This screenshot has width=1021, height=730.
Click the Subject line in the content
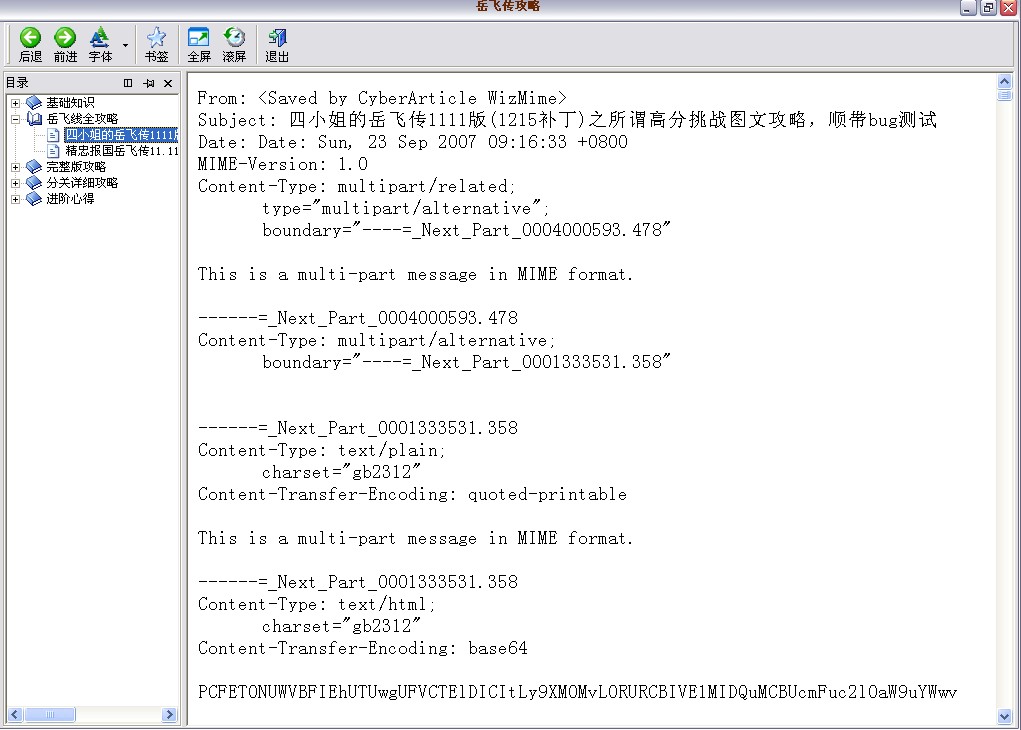click(567, 120)
